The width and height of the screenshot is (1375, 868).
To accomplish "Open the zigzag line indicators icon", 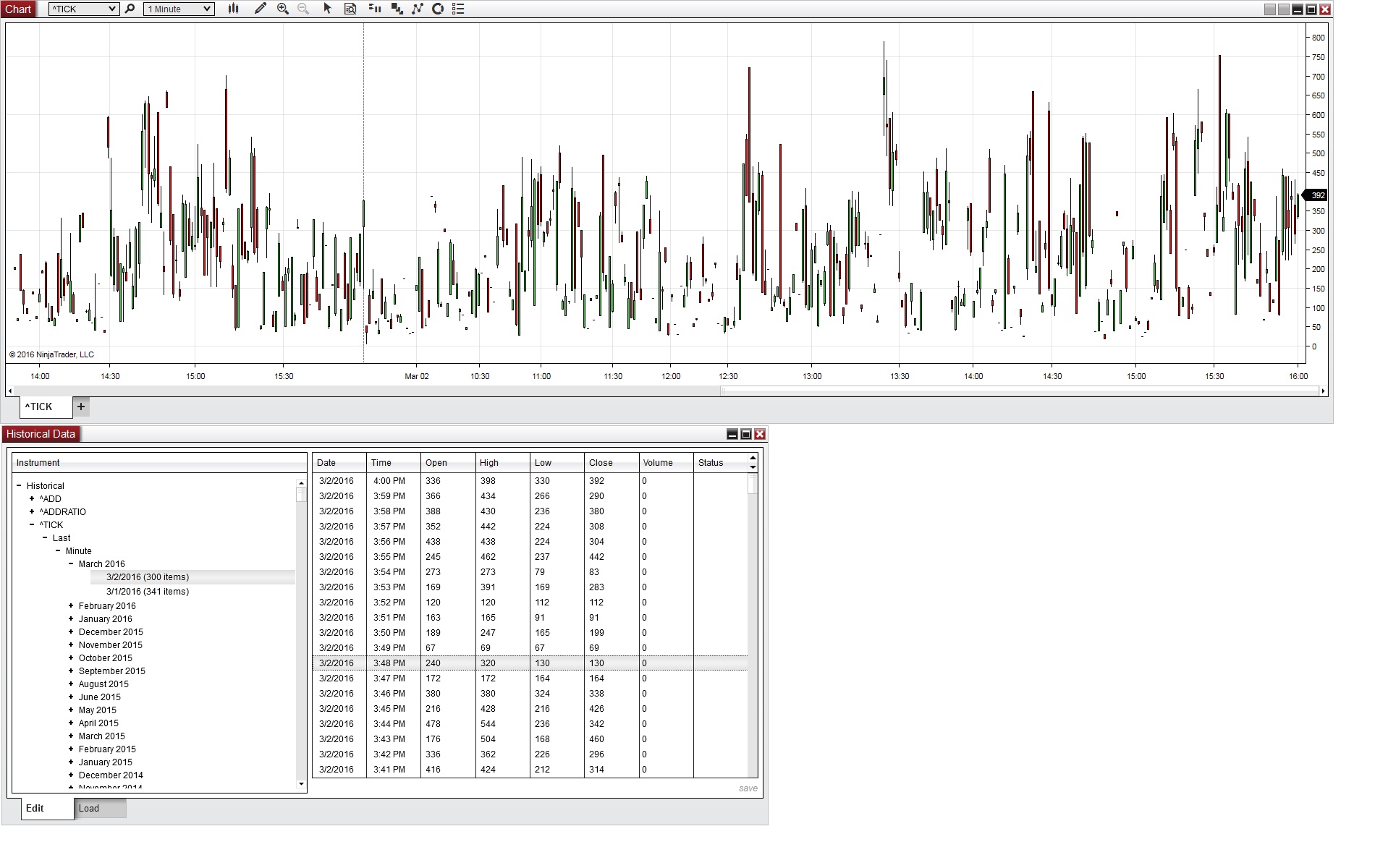I will pyautogui.click(x=418, y=9).
